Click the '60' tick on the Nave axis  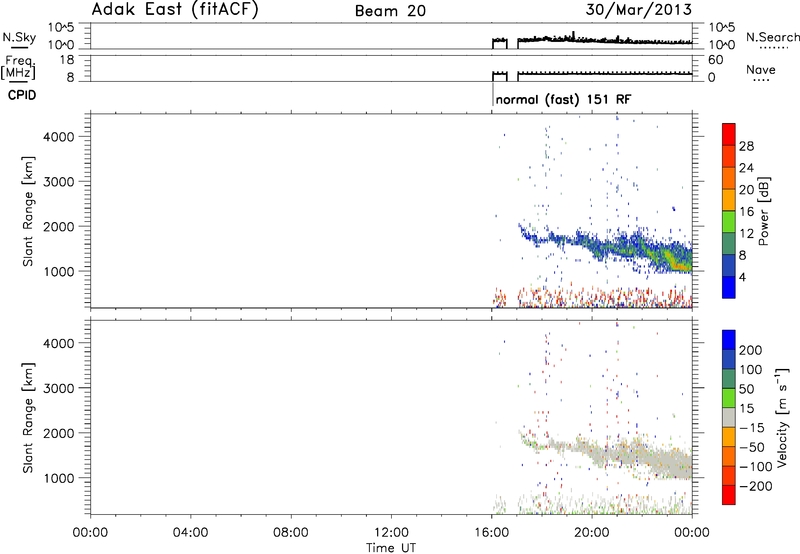[715, 60]
